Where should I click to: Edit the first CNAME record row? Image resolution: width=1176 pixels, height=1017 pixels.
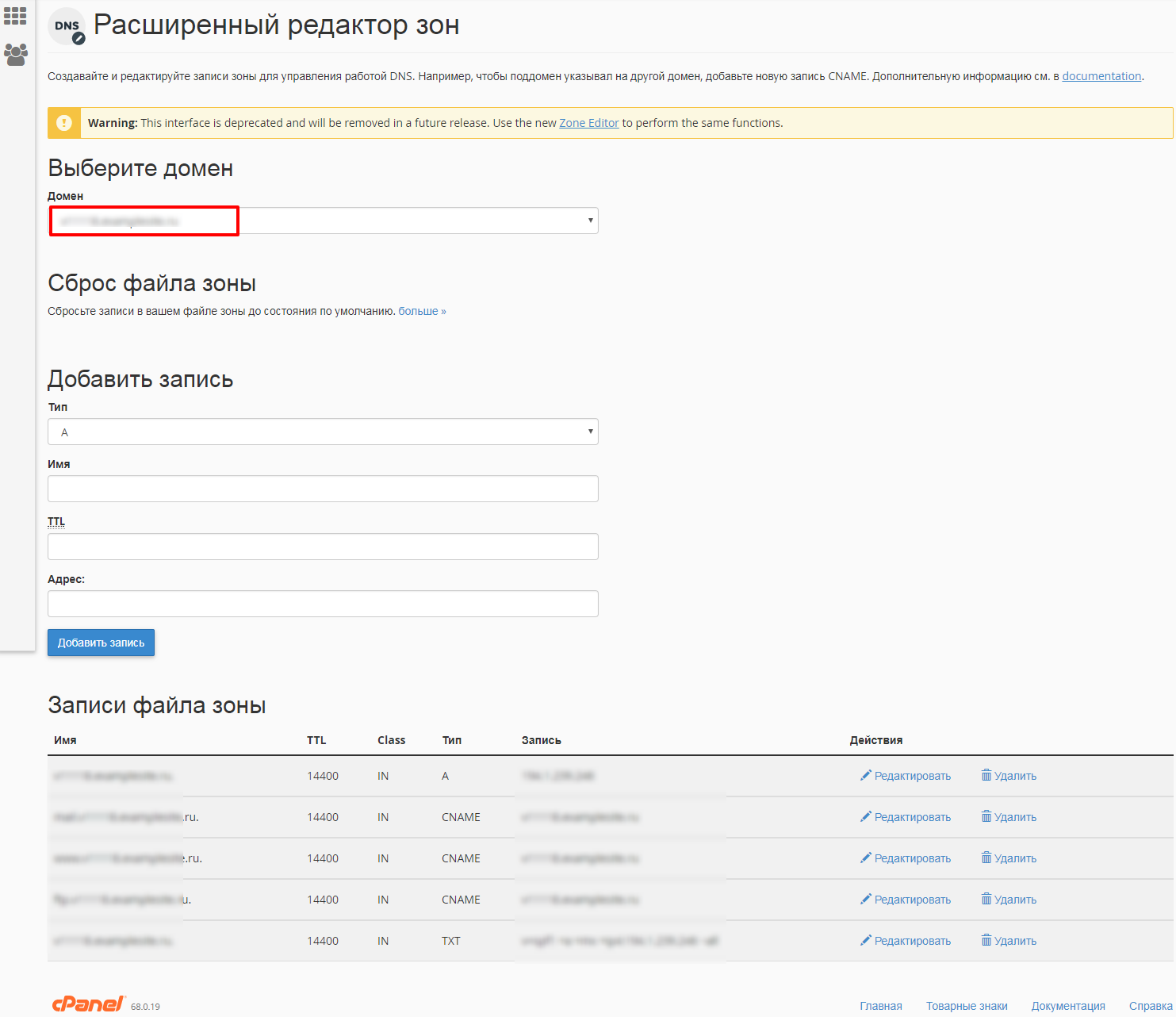pos(906,817)
